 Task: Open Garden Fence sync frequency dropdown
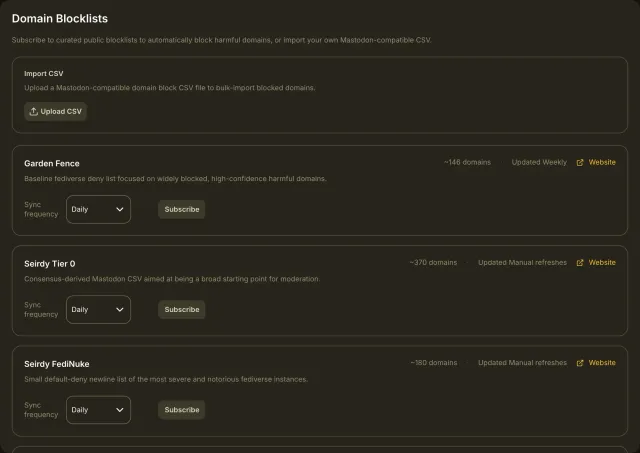pyautogui.click(x=98, y=209)
